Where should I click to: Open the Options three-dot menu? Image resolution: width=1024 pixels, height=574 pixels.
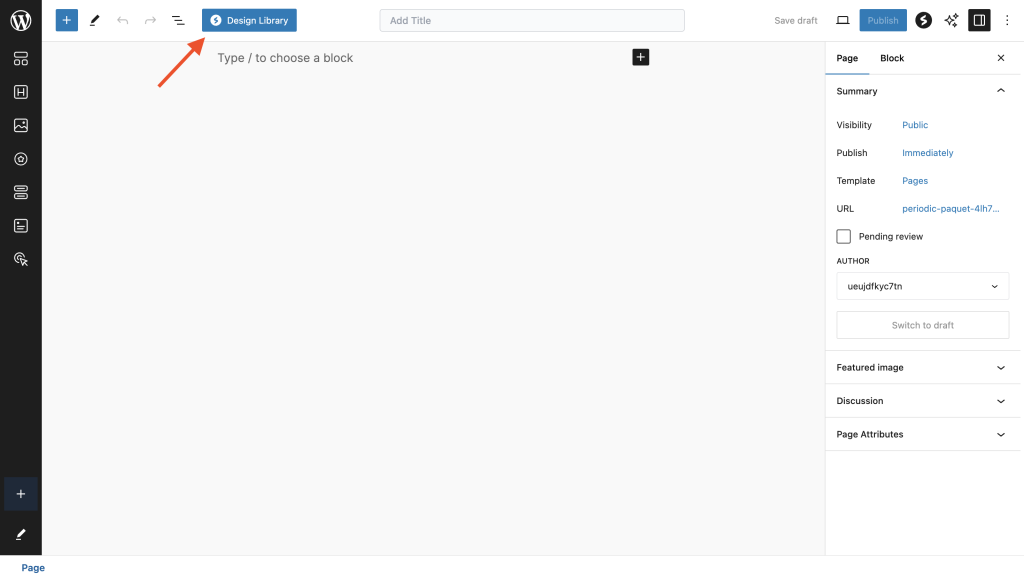[x=1007, y=20]
